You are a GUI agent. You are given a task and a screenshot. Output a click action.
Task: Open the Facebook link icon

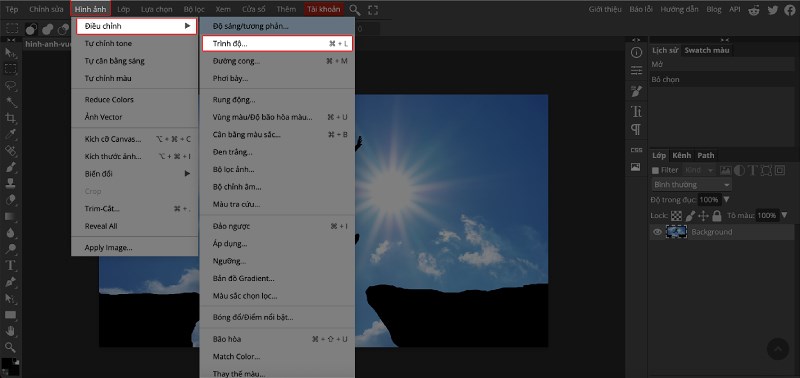pos(790,10)
